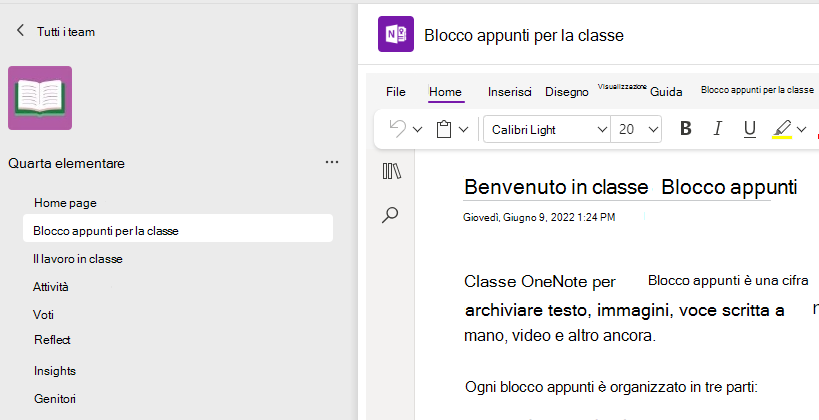819x420 pixels.
Task: Expand the highlight color dropdown arrow
Action: point(802,130)
